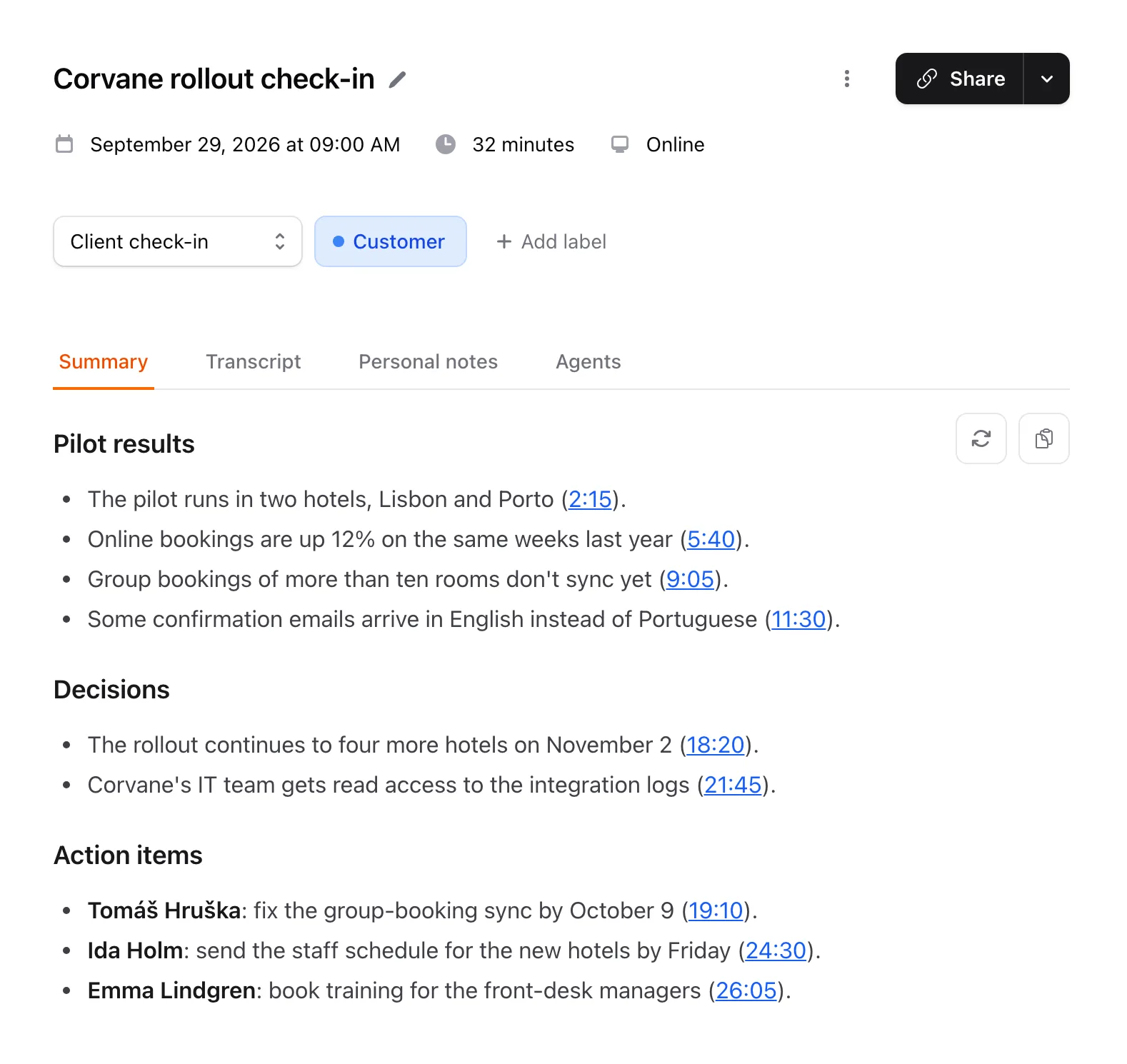Open the Client check-in meeting type dropdown
Image resolution: width=1127 pixels, height=1064 pixels.
point(178,241)
